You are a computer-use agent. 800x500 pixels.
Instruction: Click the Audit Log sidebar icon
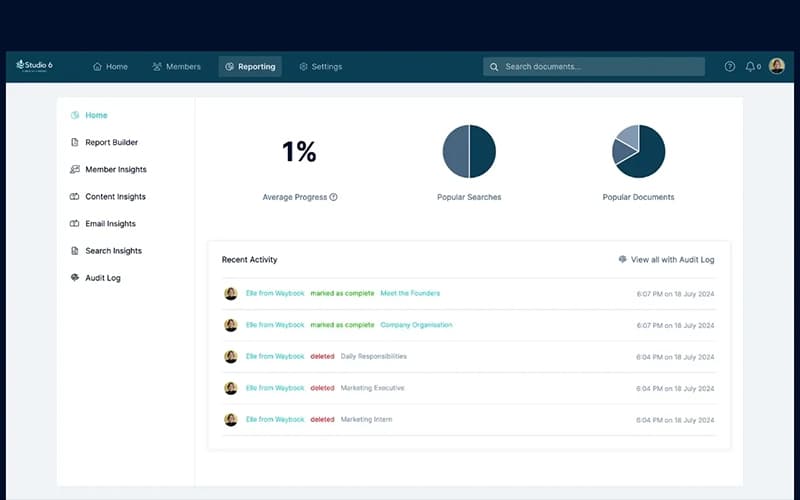75,278
